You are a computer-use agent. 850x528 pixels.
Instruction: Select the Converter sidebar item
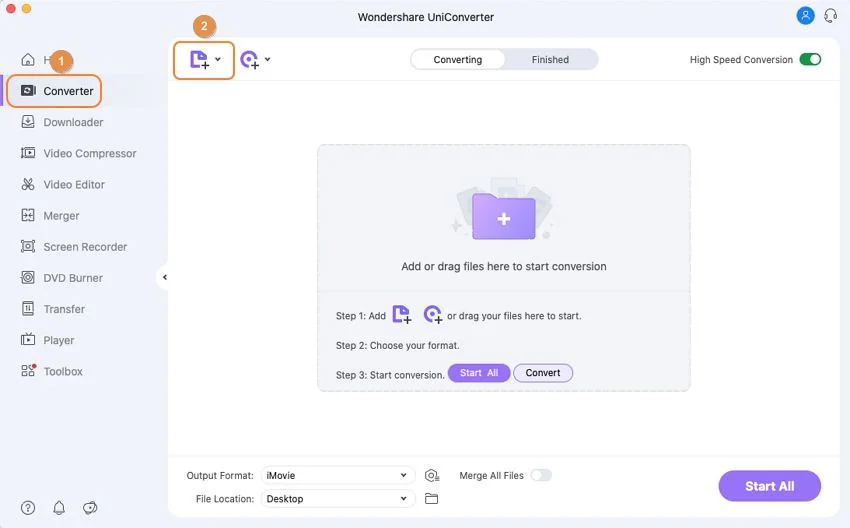pos(54,91)
